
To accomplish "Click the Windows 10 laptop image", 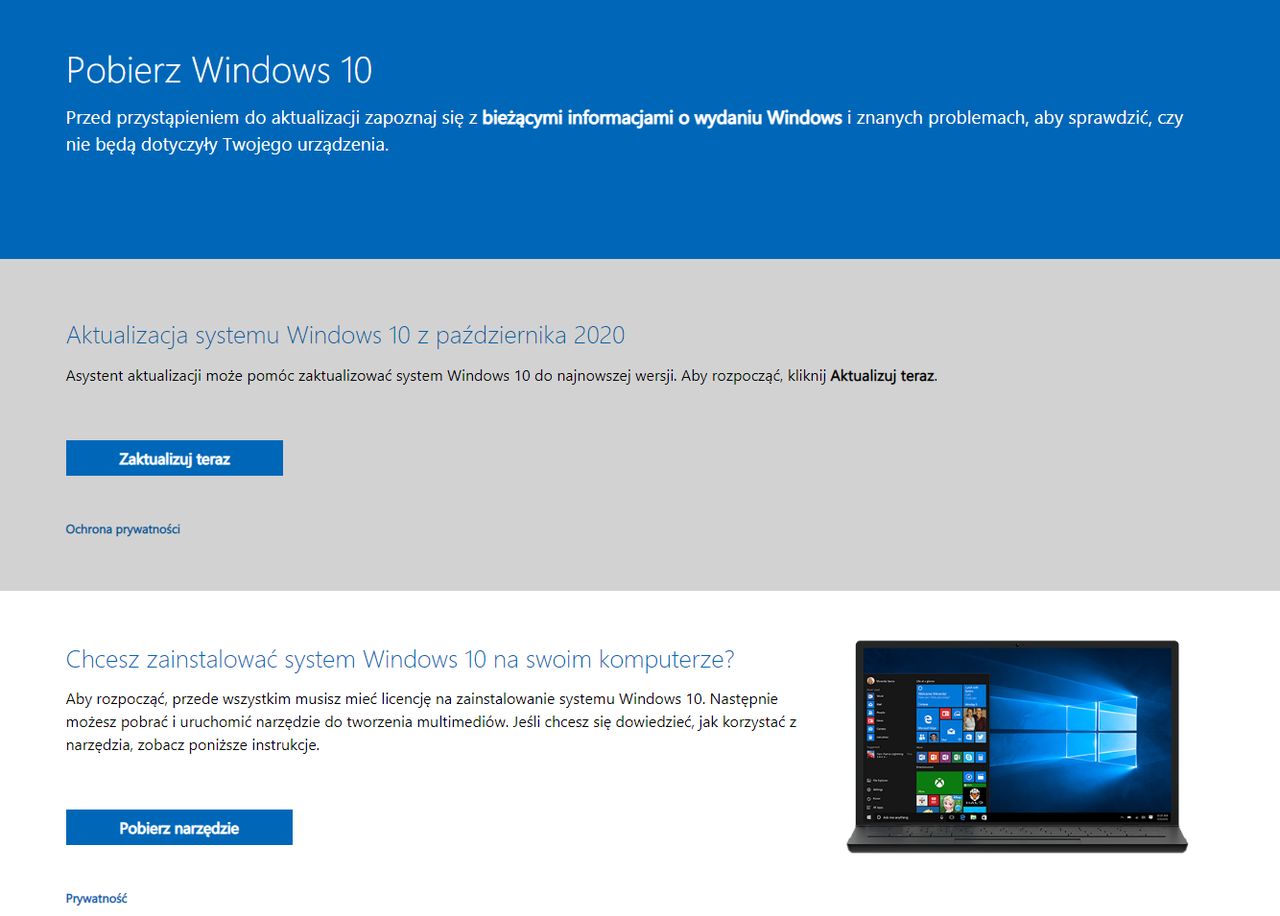I will click(x=1017, y=746).
